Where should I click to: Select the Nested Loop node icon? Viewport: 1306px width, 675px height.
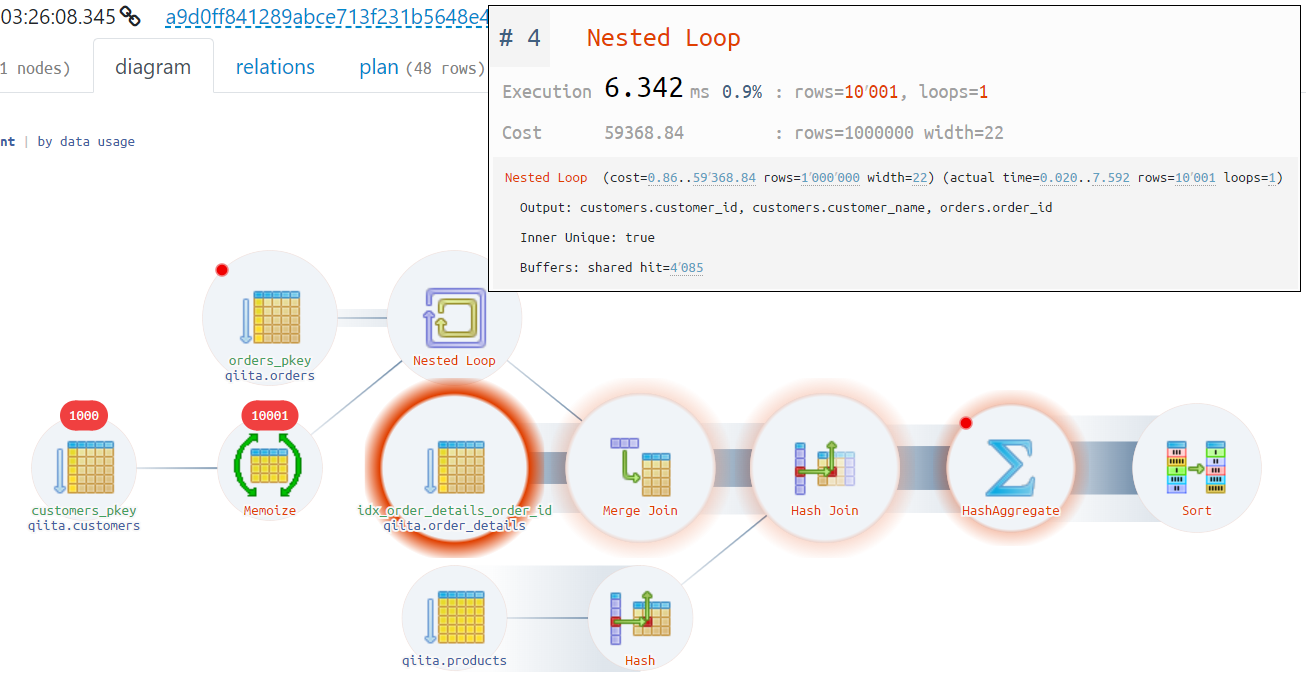click(x=455, y=315)
